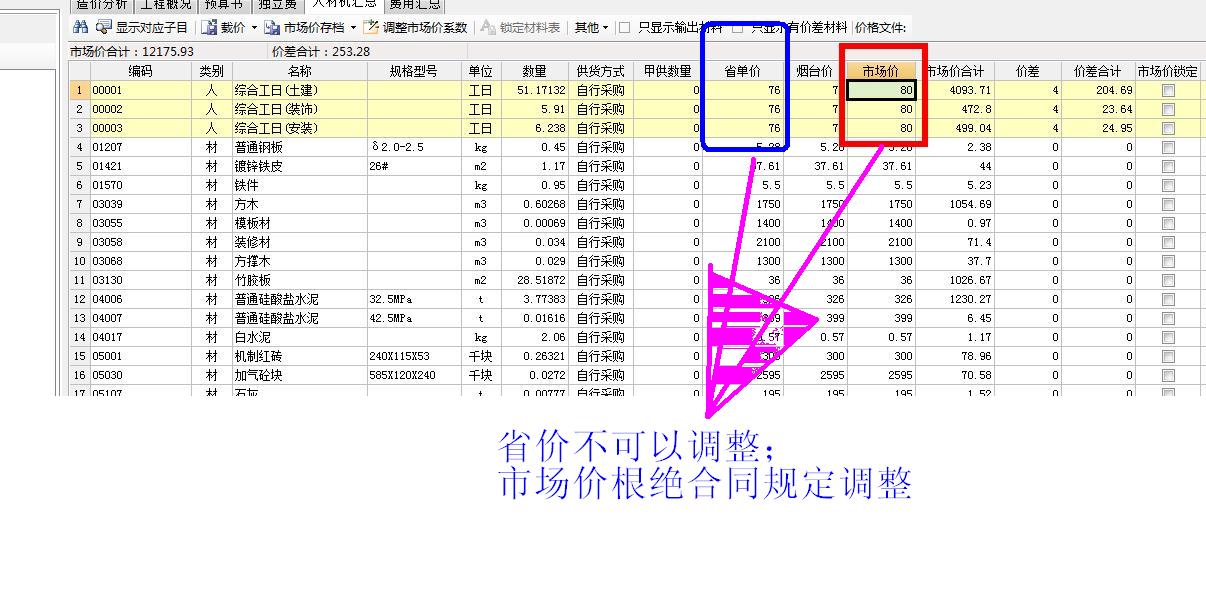The width and height of the screenshot is (1206, 600).
Task: Click the 规格型号 column header
Action: 414,71
